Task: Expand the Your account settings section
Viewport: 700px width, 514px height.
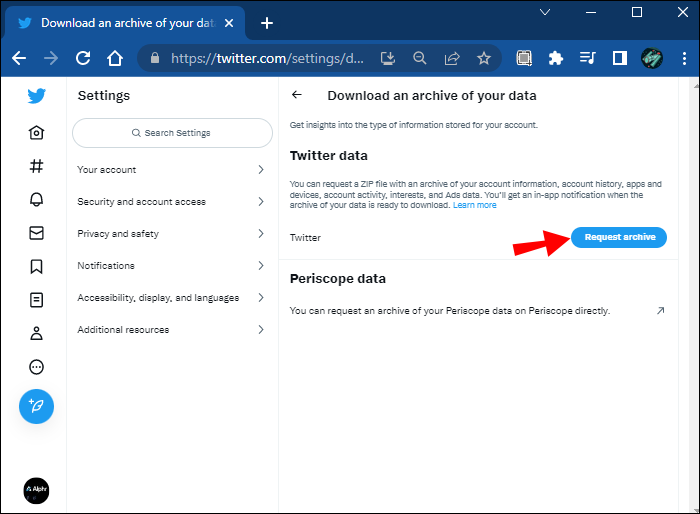Action: [x=171, y=170]
